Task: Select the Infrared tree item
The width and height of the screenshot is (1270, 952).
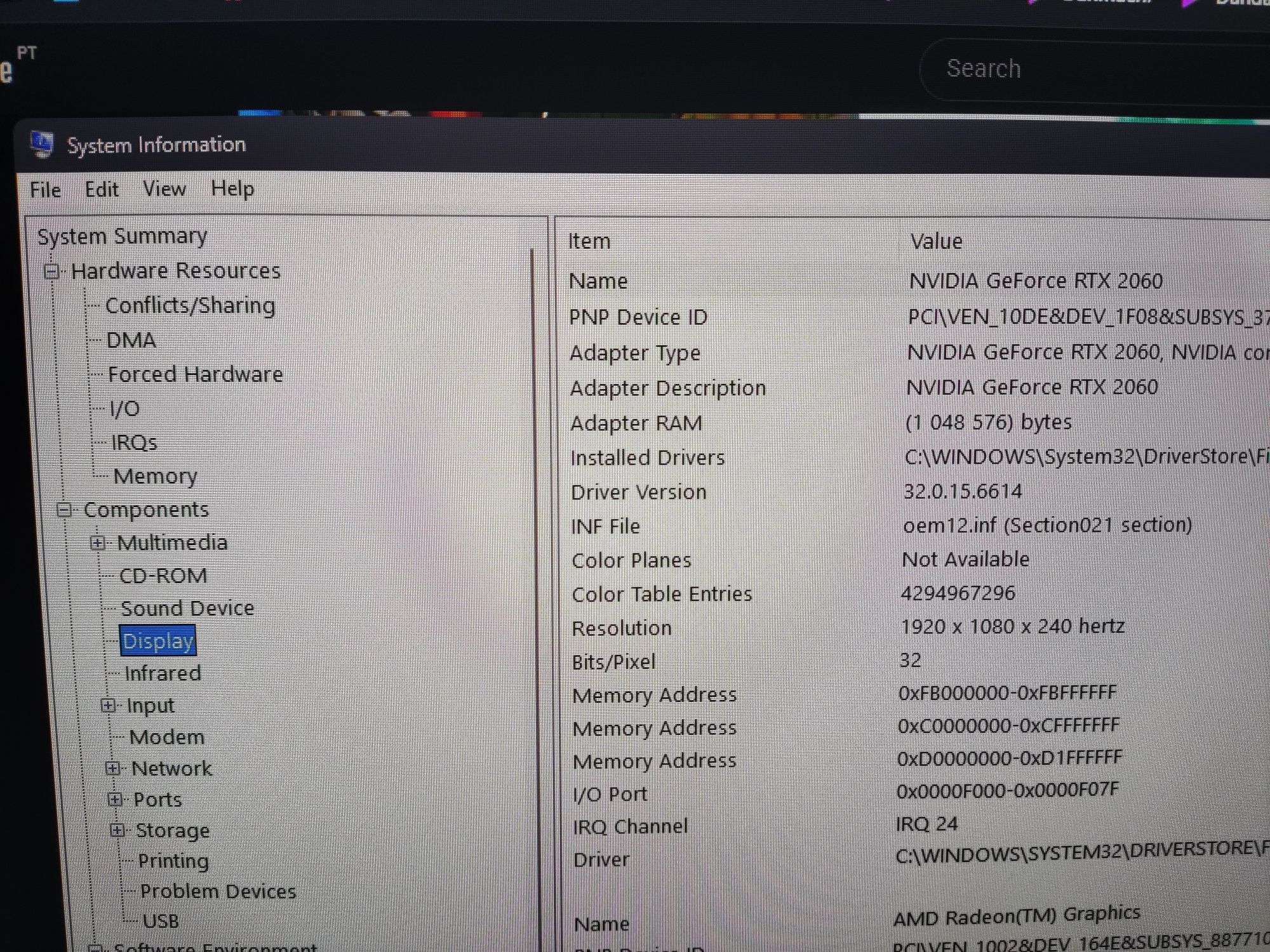Action: pyautogui.click(x=163, y=673)
